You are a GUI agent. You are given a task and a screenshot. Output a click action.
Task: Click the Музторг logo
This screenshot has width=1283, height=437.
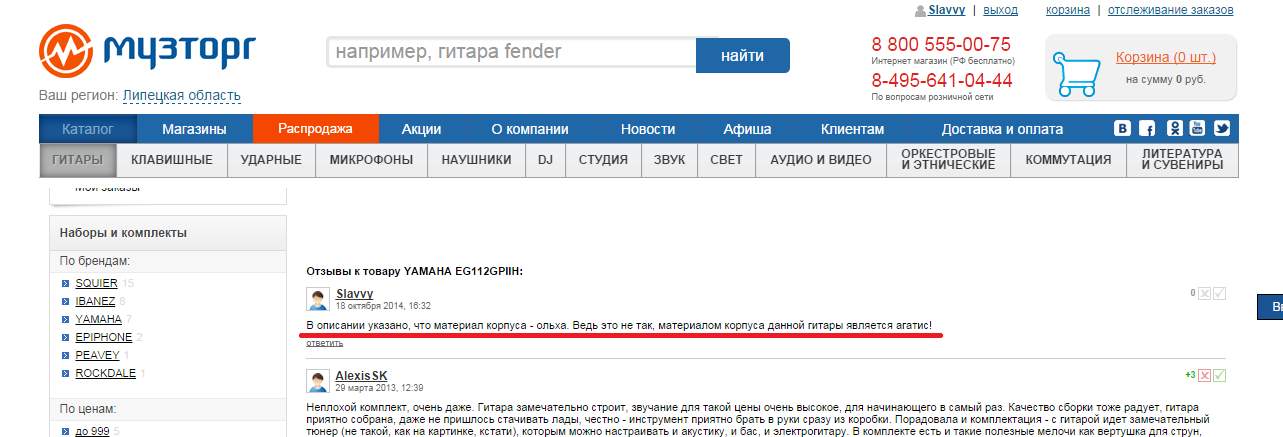click(147, 50)
